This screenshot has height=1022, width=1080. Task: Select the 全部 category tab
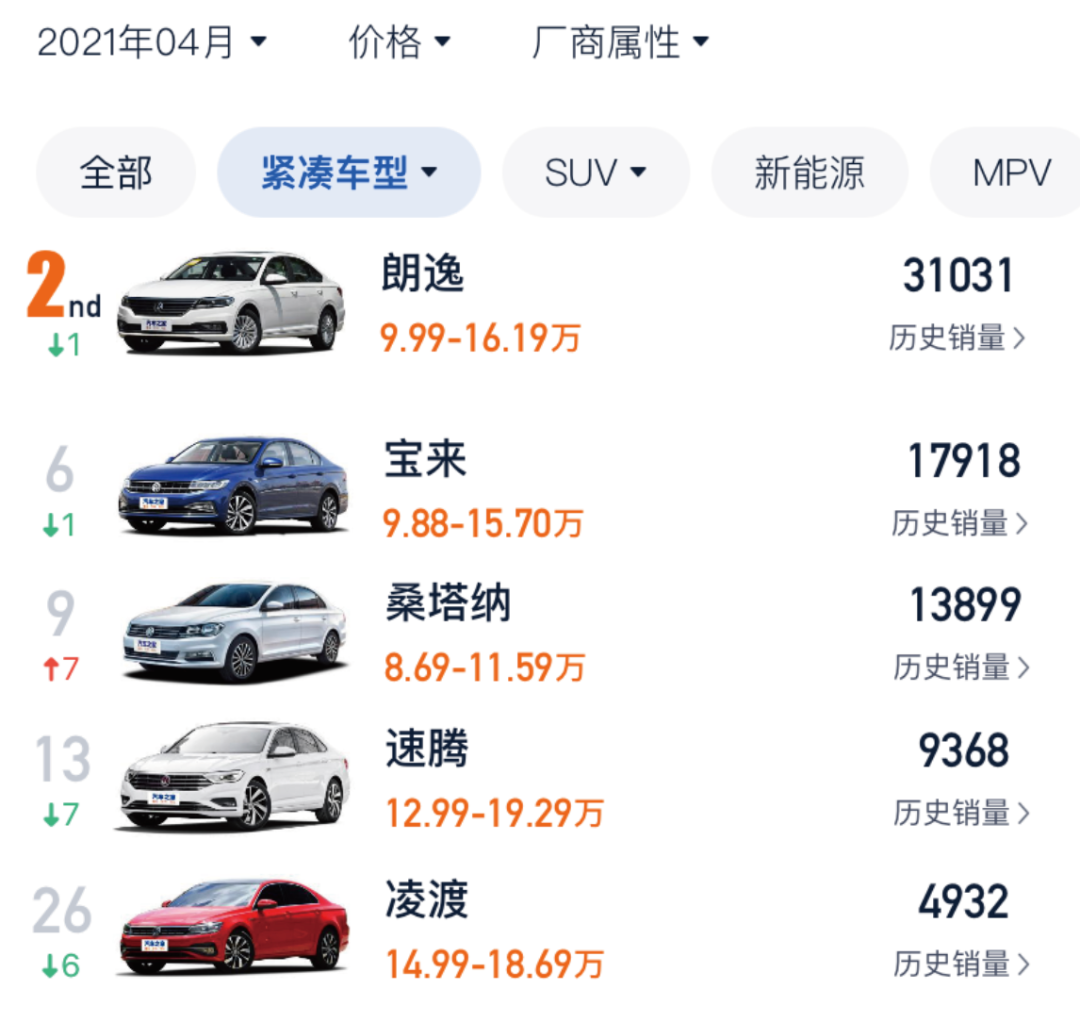point(116,173)
